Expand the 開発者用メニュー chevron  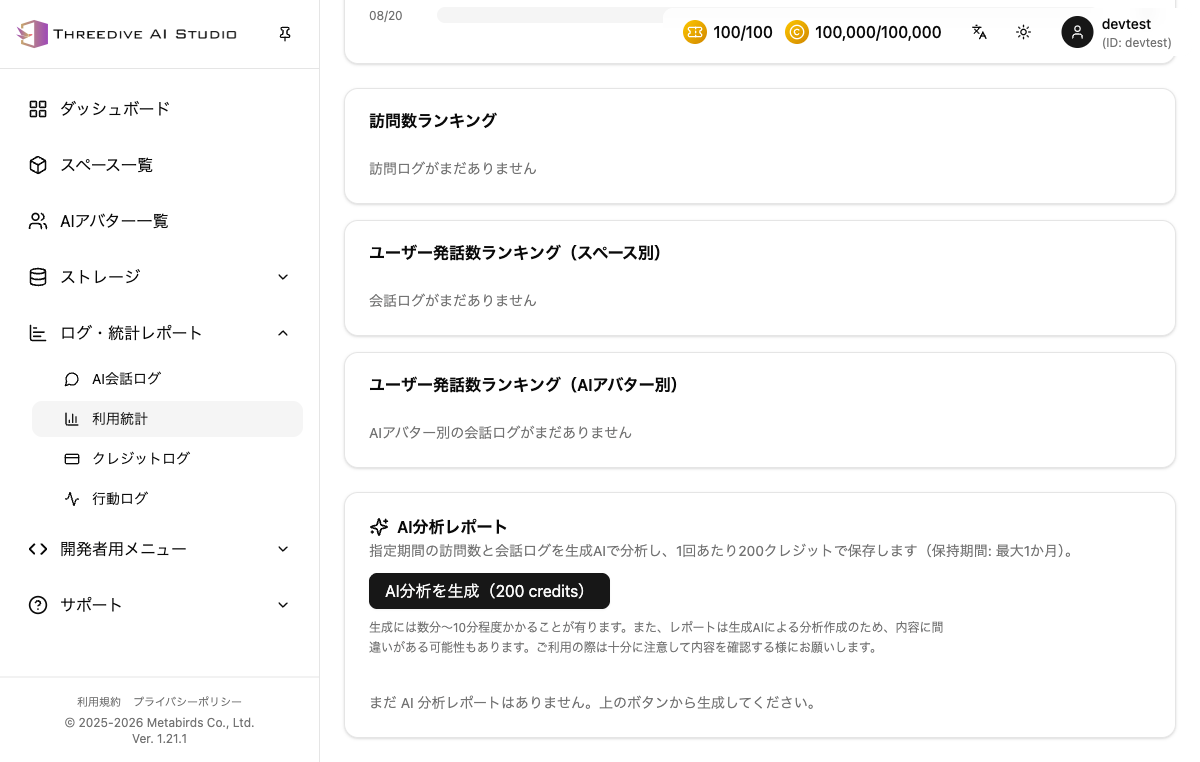click(x=283, y=549)
